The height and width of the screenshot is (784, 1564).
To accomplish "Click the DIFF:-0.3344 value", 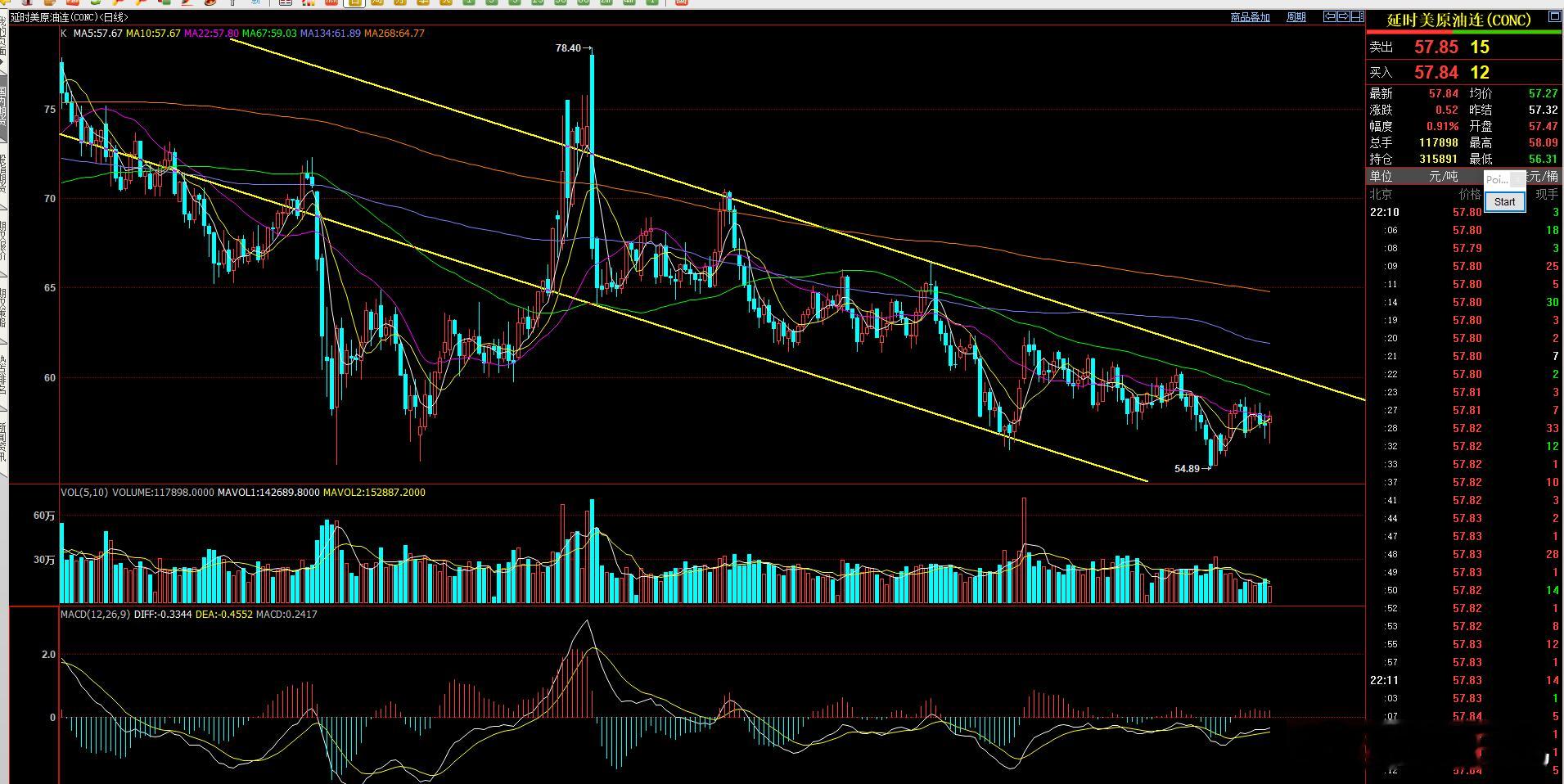I will 163,615.
